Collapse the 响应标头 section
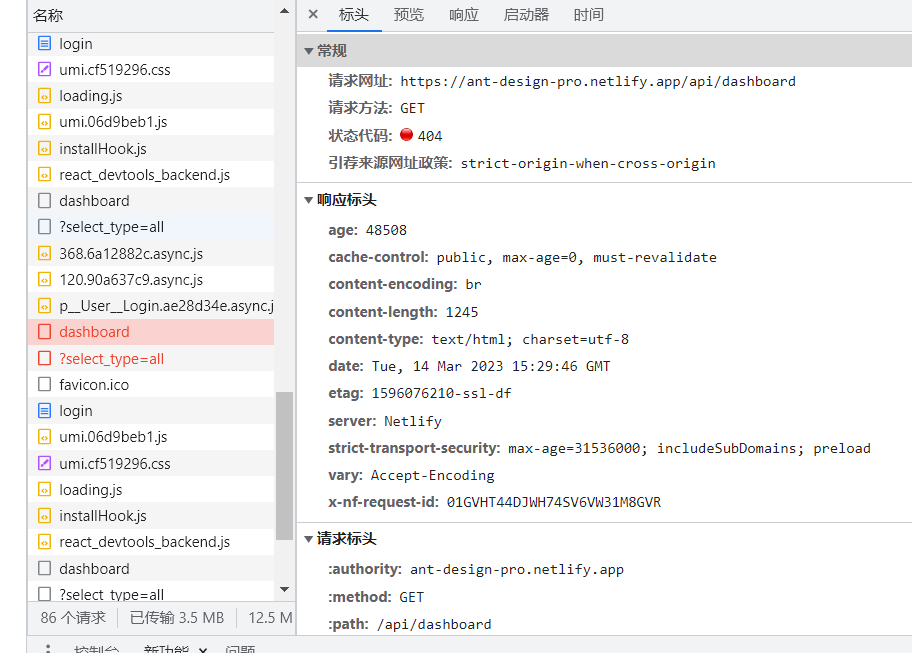Viewport: 912px width, 653px height. click(309, 200)
